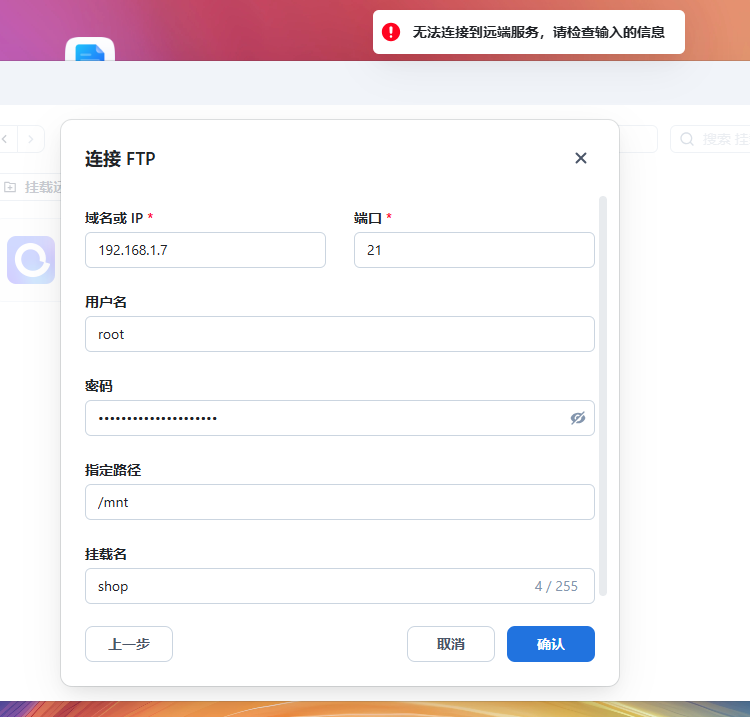Click the 4 / 255 character counter
The width and height of the screenshot is (750, 717).
[556, 586]
